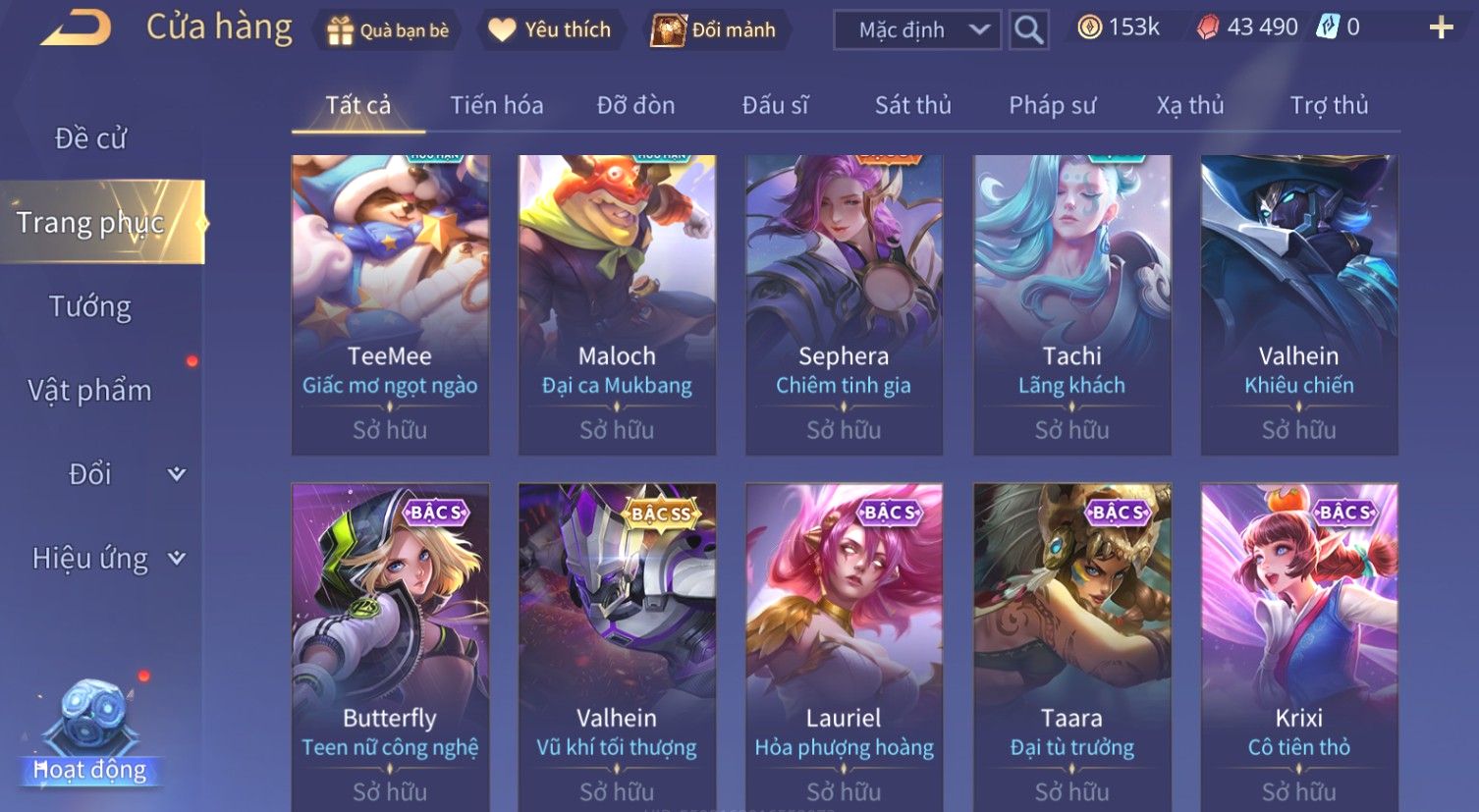Screen dimensions: 1479x812
Task: Go to Đề cử in the sidebar
Action: coord(90,138)
